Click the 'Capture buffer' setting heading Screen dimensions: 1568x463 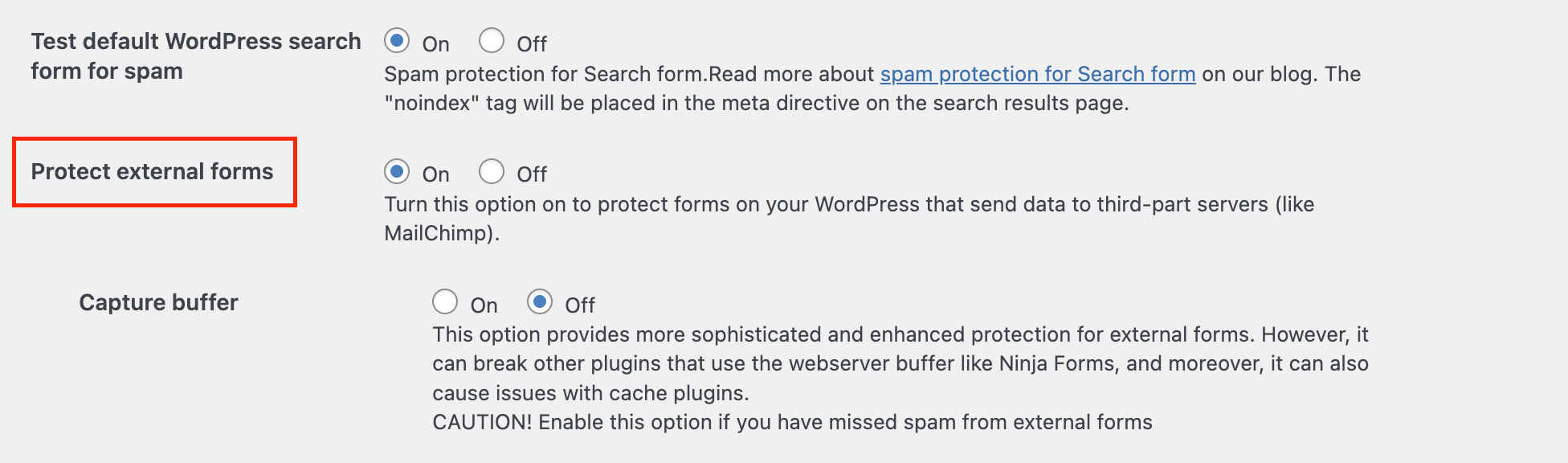click(158, 302)
